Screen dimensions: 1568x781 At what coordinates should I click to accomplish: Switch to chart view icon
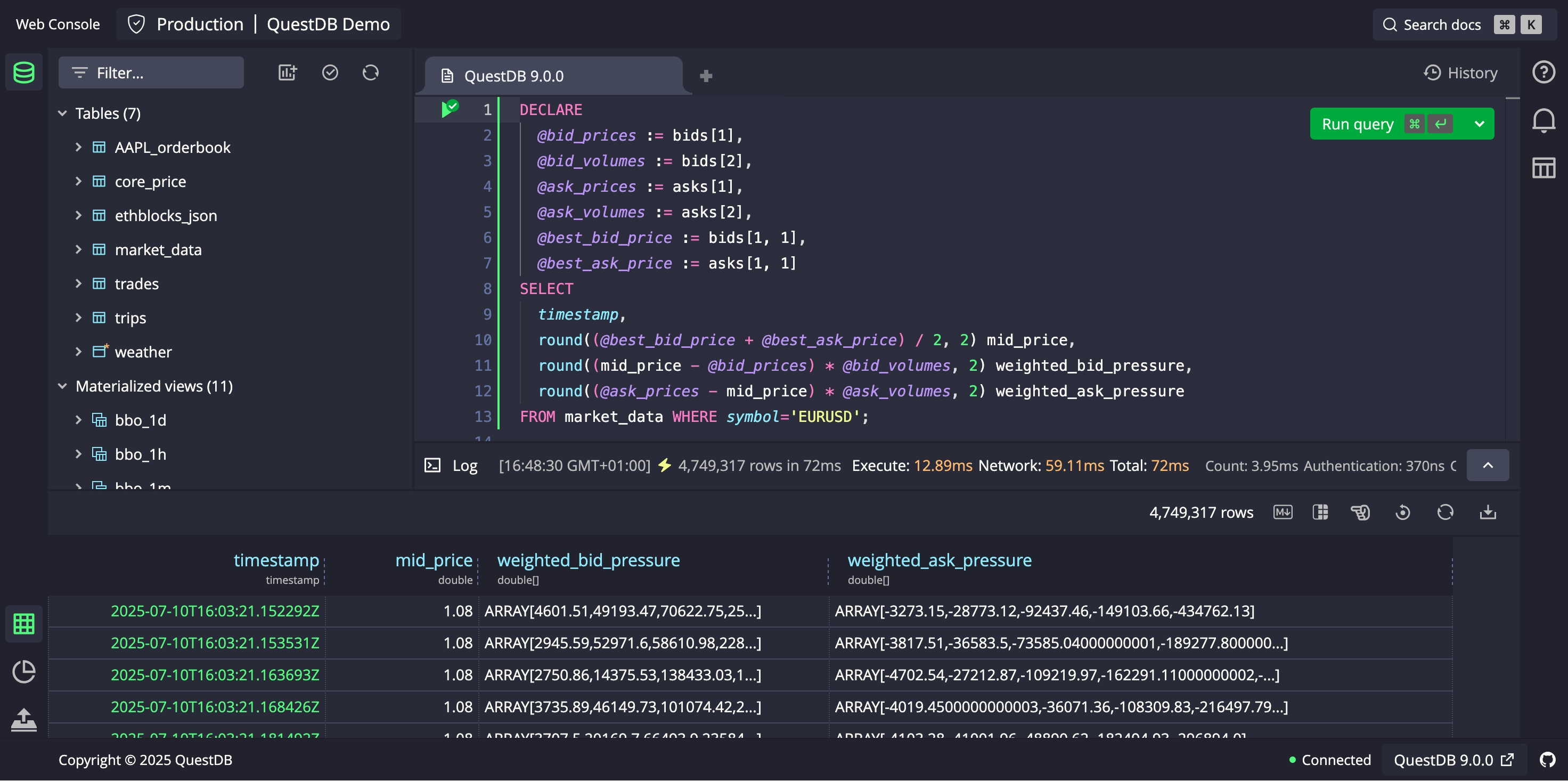[x=24, y=671]
